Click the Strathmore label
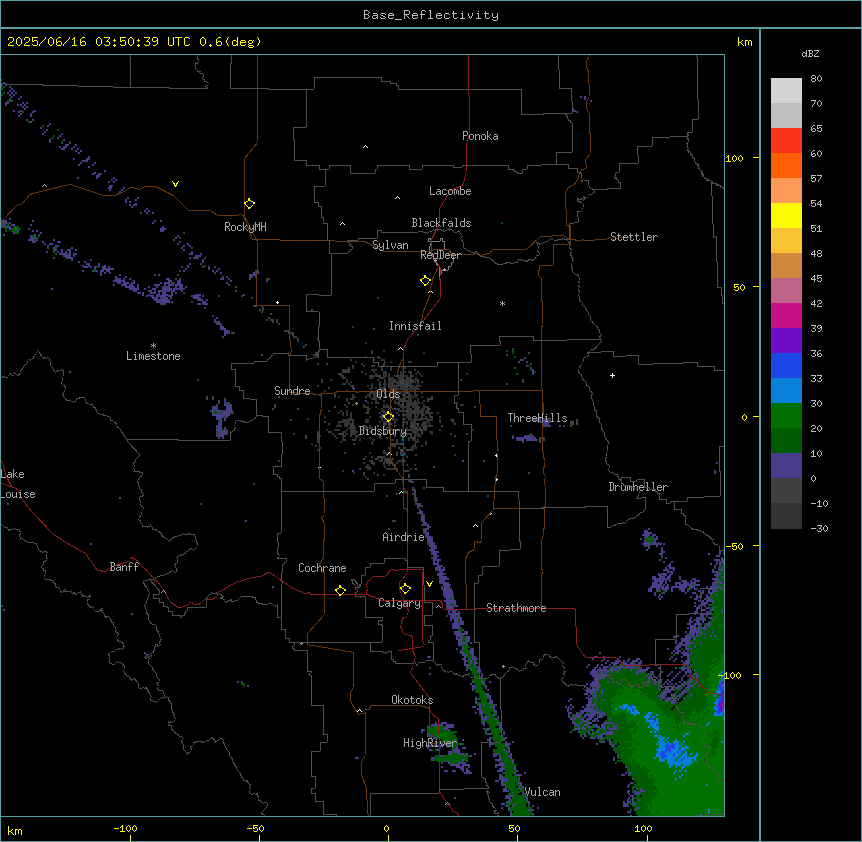862x842 pixels. (516, 608)
